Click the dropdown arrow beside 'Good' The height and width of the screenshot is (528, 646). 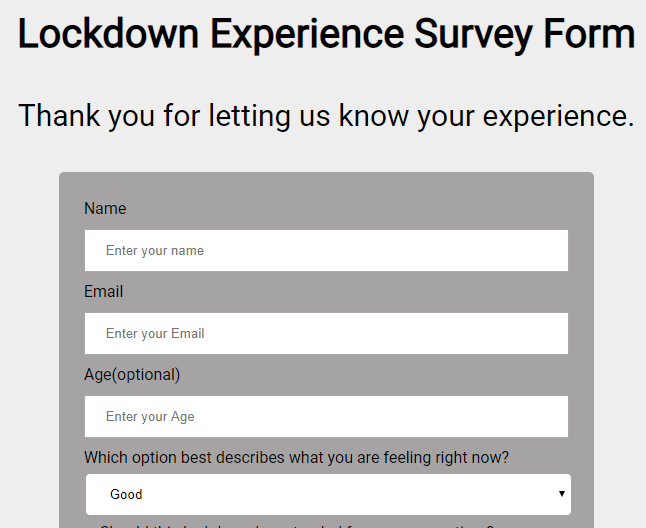point(562,494)
